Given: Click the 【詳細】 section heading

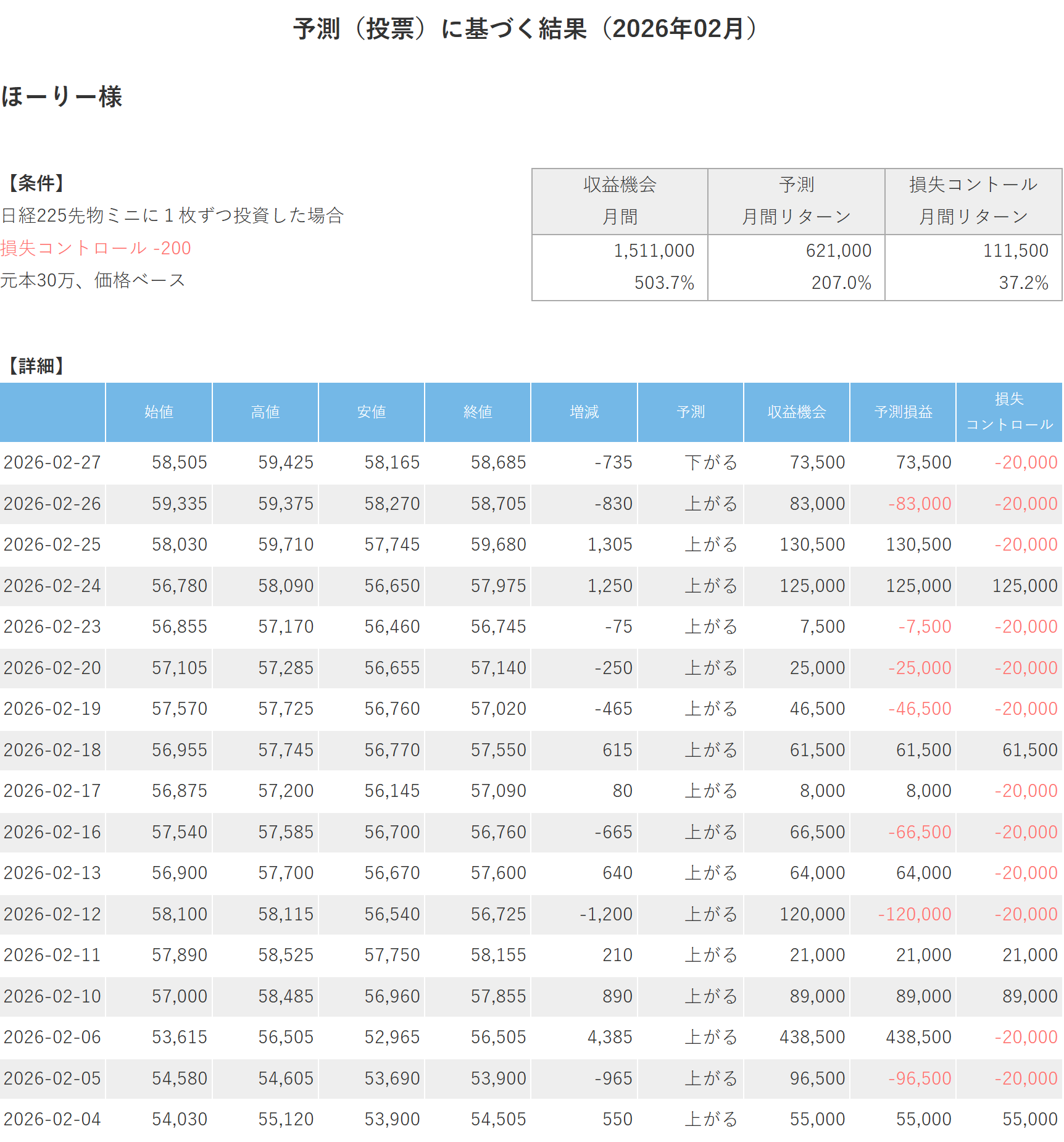Looking at the screenshot, I should click(36, 366).
